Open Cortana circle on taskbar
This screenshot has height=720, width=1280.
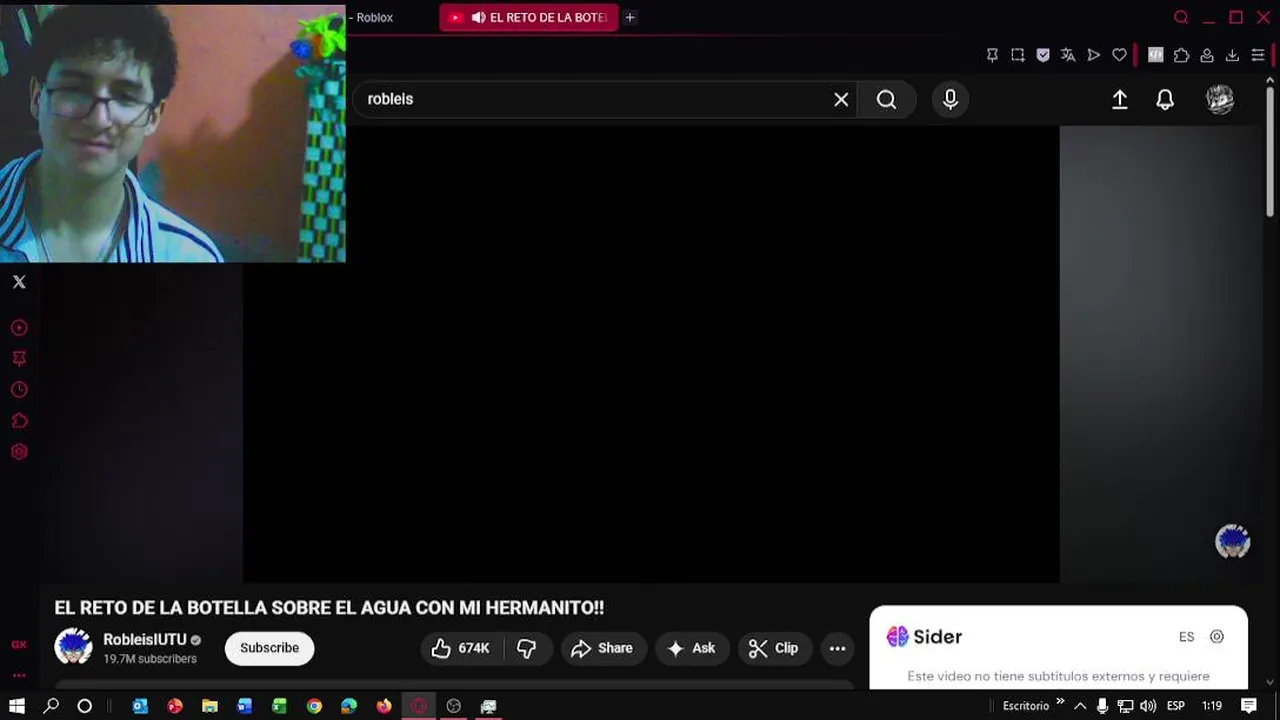click(85, 706)
